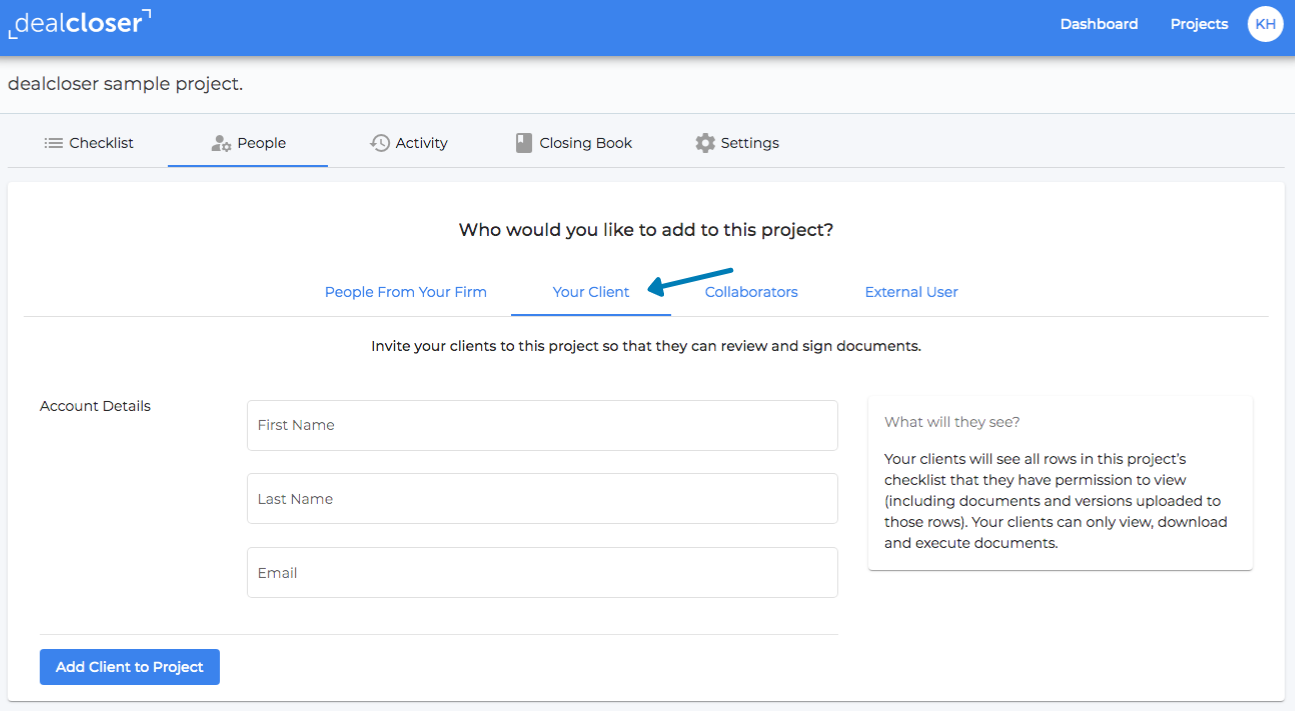Viewport: 1295px width, 711px height.
Task: Click the 'Account Details' label
Action: coord(95,406)
